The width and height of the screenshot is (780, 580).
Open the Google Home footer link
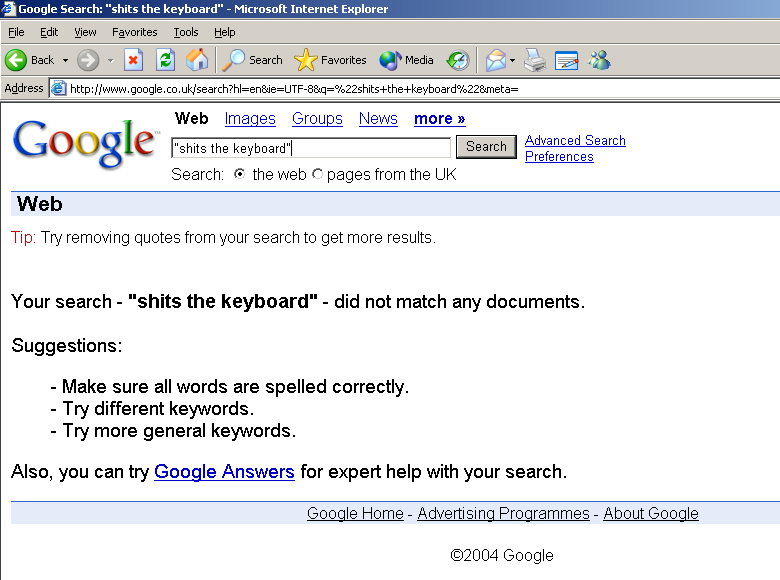[x=355, y=513]
